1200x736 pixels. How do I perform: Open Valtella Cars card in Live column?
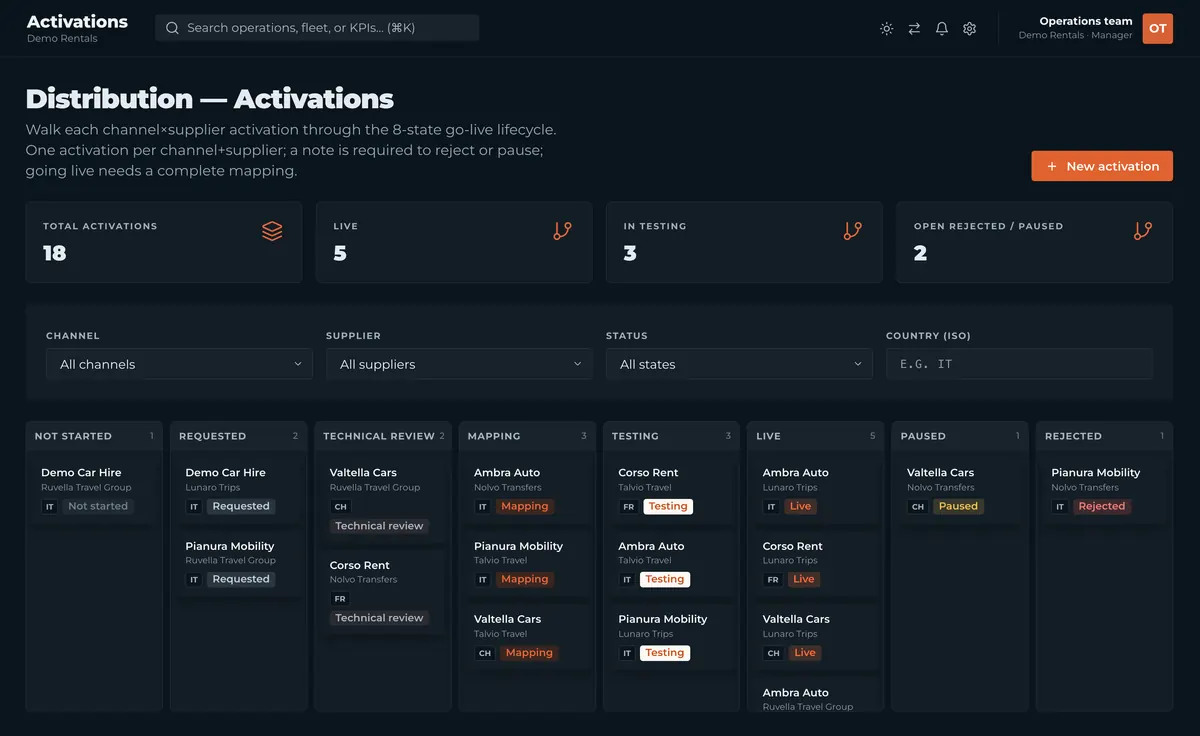pyautogui.click(x=816, y=636)
